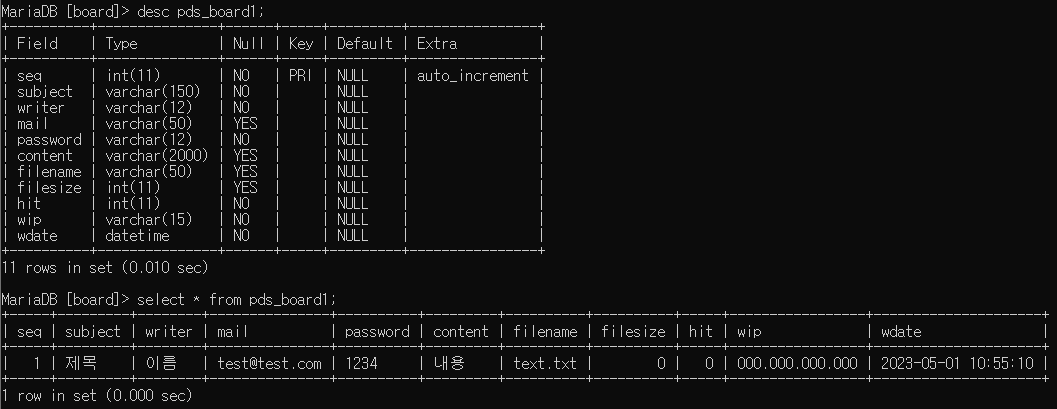
Task: Select the 'Field' column header
Action: [37, 44]
